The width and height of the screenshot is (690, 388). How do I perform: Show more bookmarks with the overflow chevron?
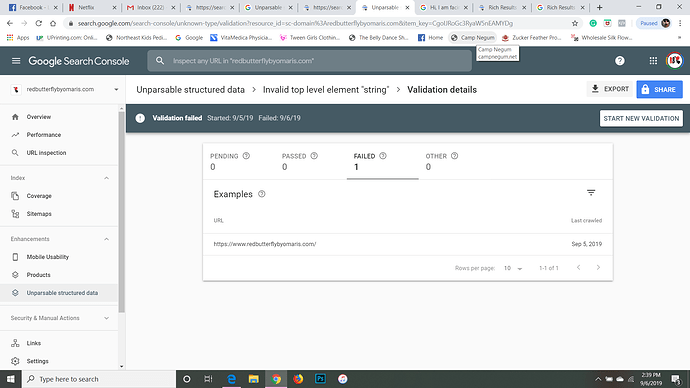pyautogui.click(x=679, y=38)
